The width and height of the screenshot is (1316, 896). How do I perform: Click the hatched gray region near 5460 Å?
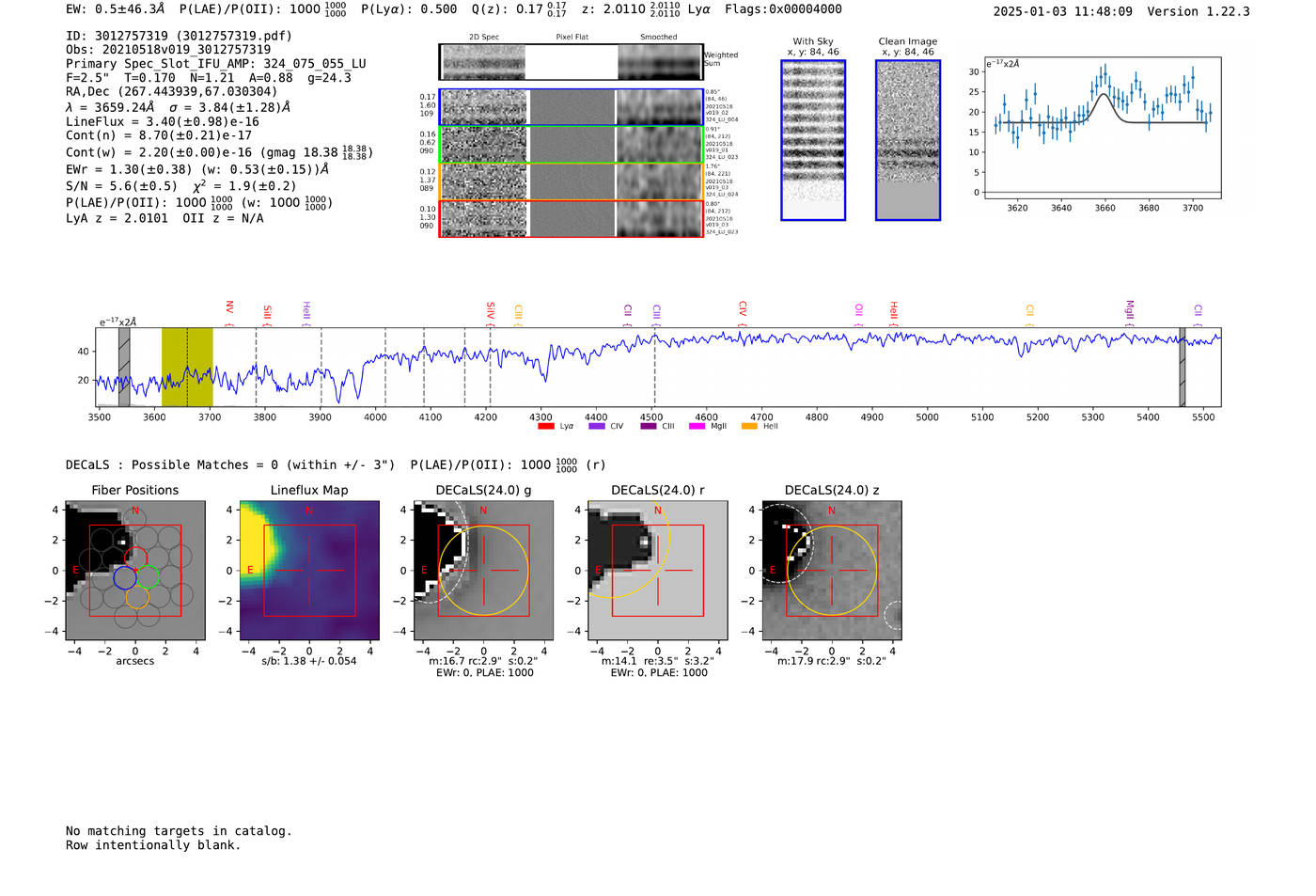pos(1183,367)
